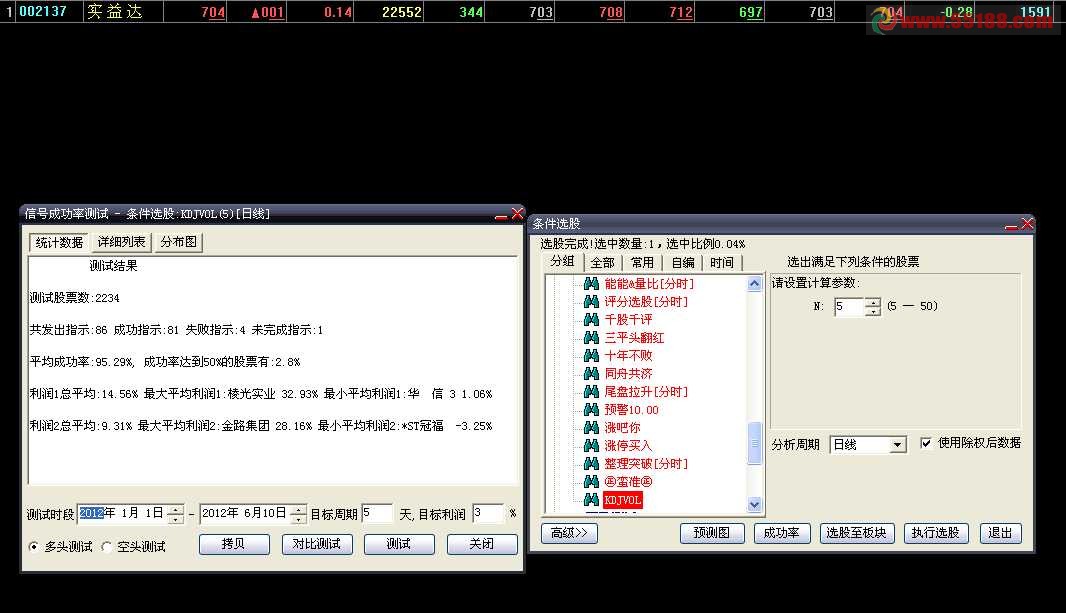Screen dimensions: 1066x613
Task: Click binoculars icon beside 评分选股[分时]
Action: pos(591,301)
